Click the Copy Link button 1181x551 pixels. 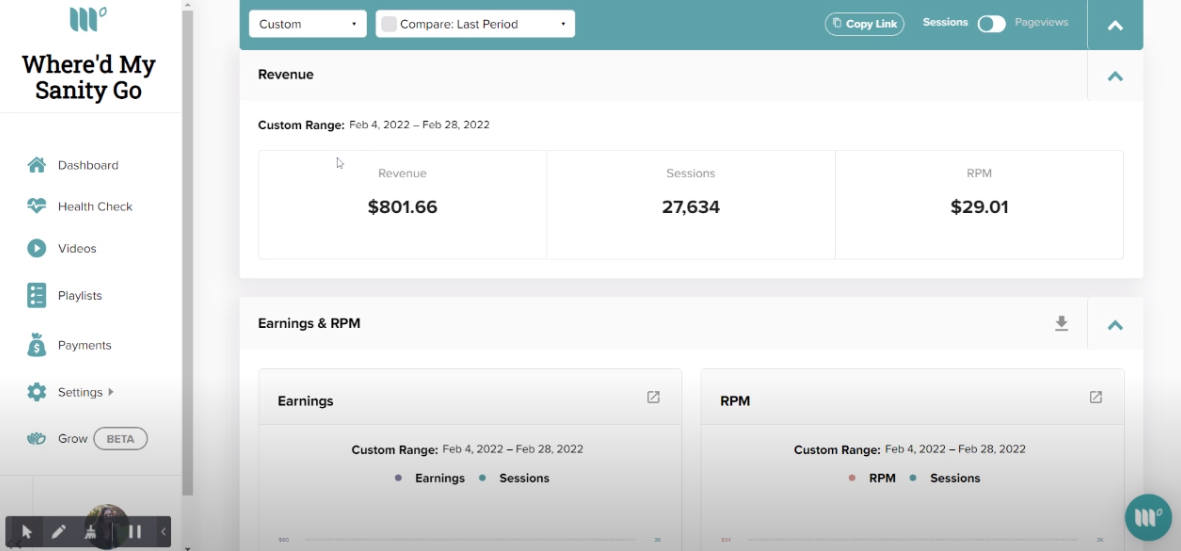[x=865, y=24]
